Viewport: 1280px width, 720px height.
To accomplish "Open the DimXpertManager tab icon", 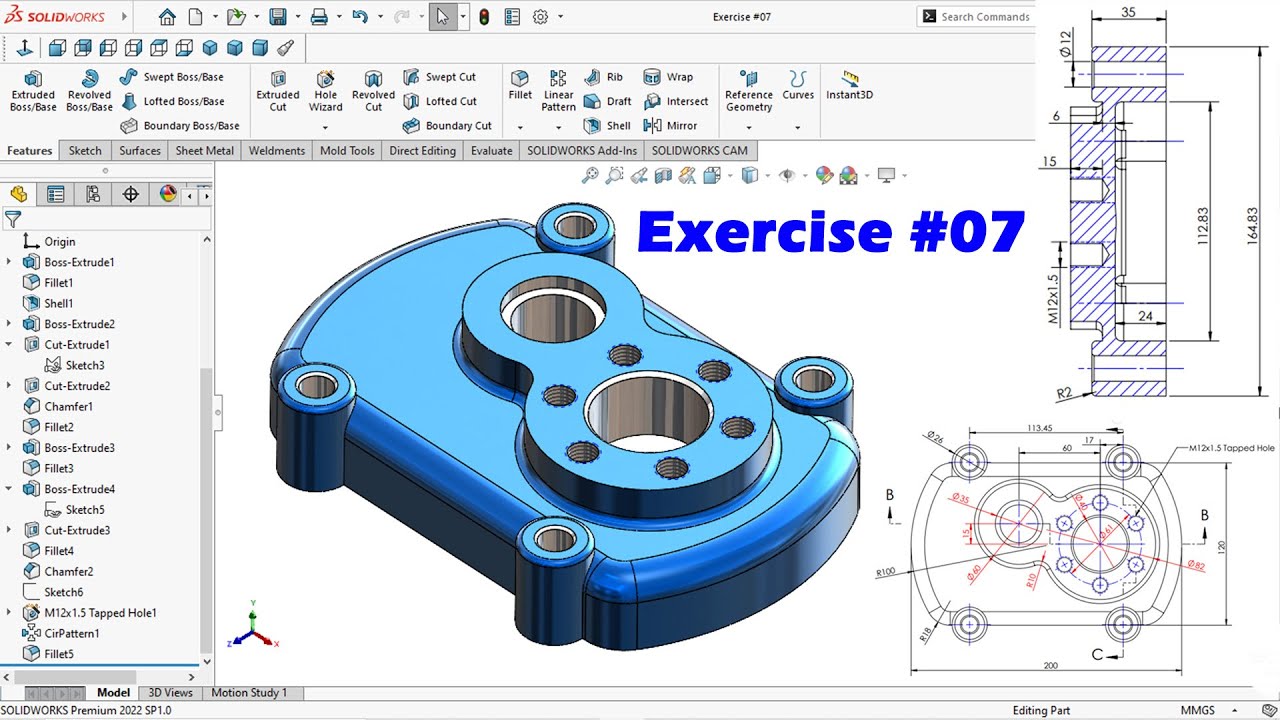I will 130,194.
